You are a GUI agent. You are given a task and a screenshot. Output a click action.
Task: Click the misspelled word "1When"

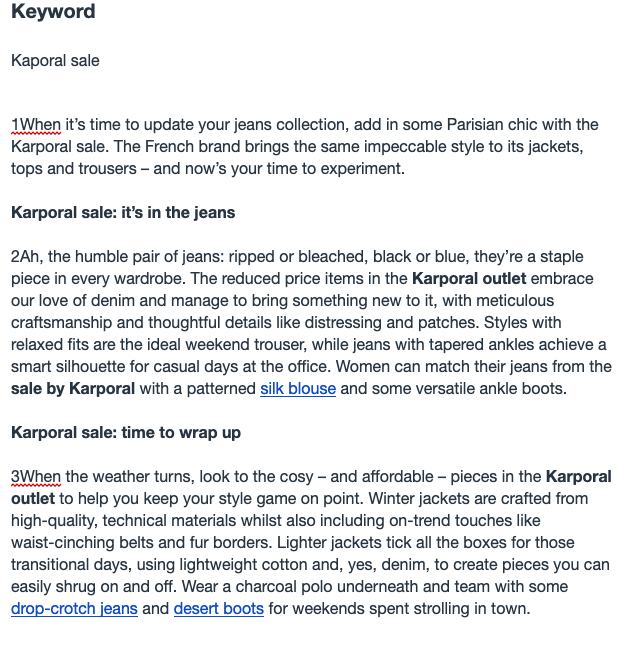click(36, 125)
